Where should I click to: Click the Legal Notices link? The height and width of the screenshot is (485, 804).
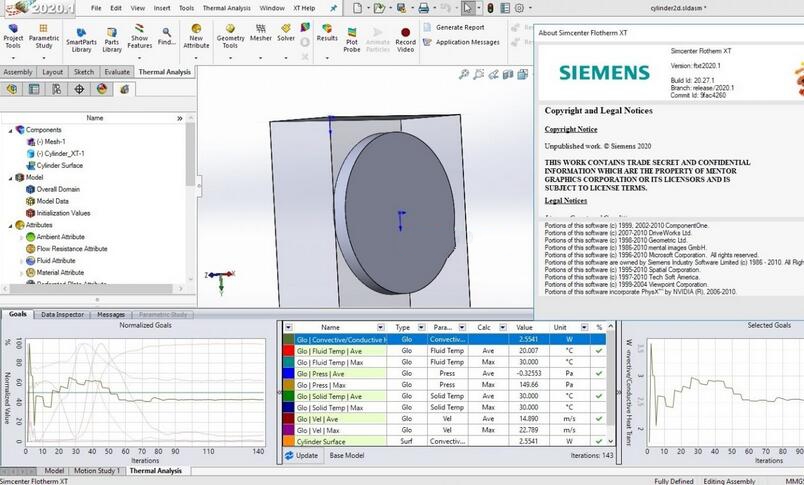566,200
